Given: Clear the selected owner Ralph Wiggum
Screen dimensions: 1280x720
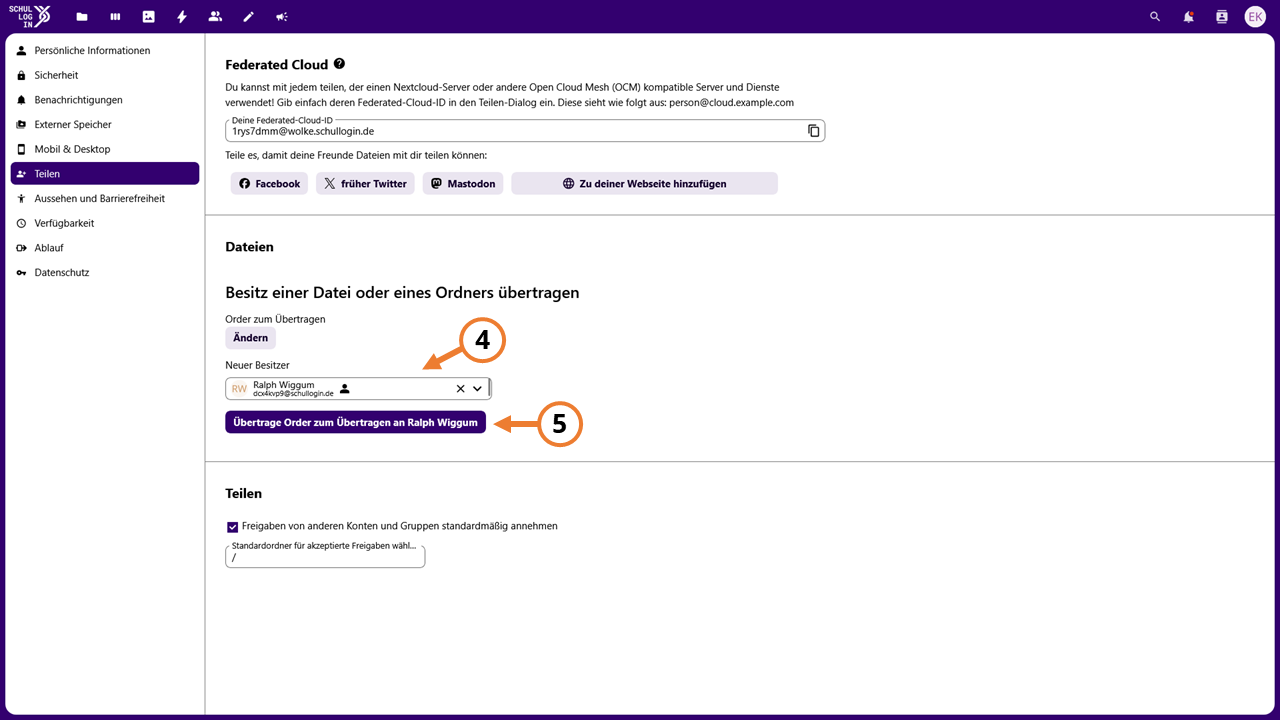Looking at the screenshot, I should [x=460, y=389].
